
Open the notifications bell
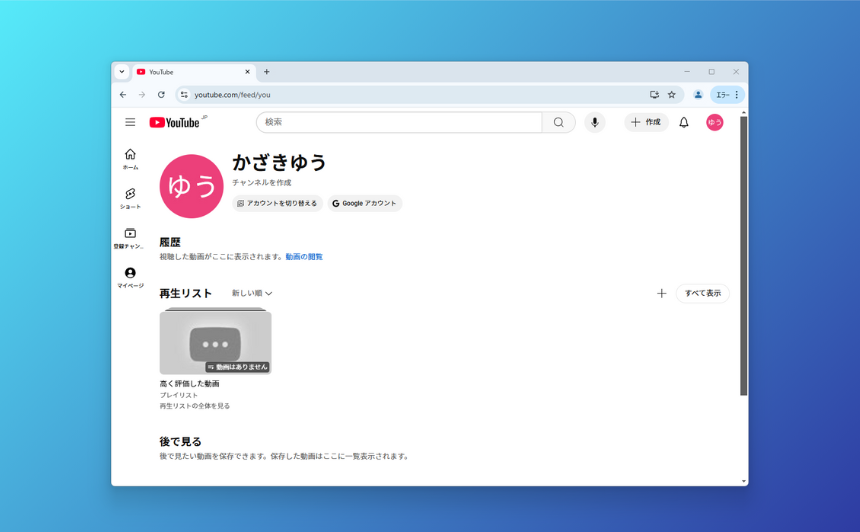[684, 122]
